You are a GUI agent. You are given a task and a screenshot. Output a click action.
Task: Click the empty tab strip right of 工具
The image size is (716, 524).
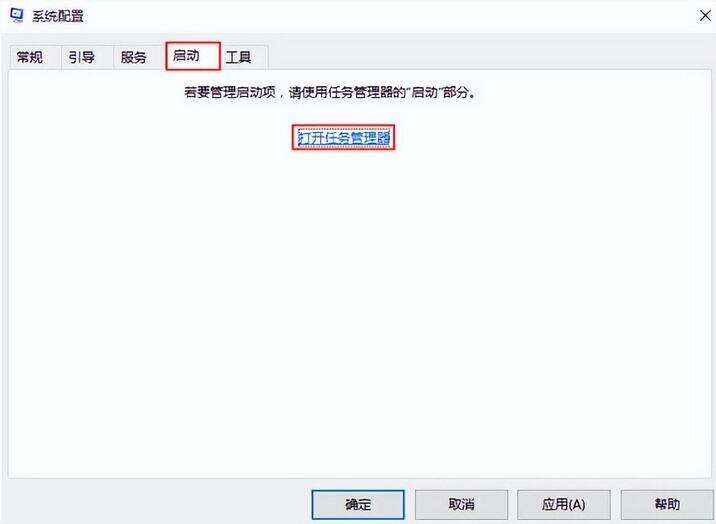click(489, 57)
